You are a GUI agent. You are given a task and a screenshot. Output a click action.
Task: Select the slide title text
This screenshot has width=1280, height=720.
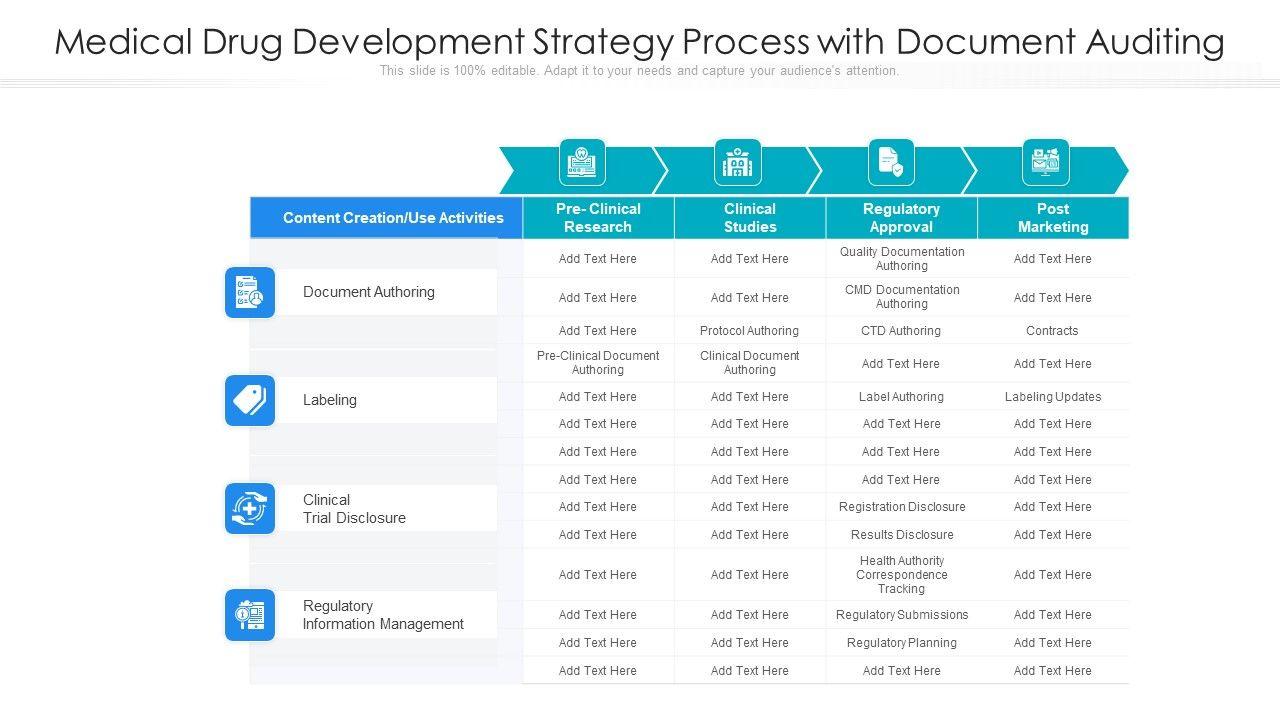click(640, 42)
